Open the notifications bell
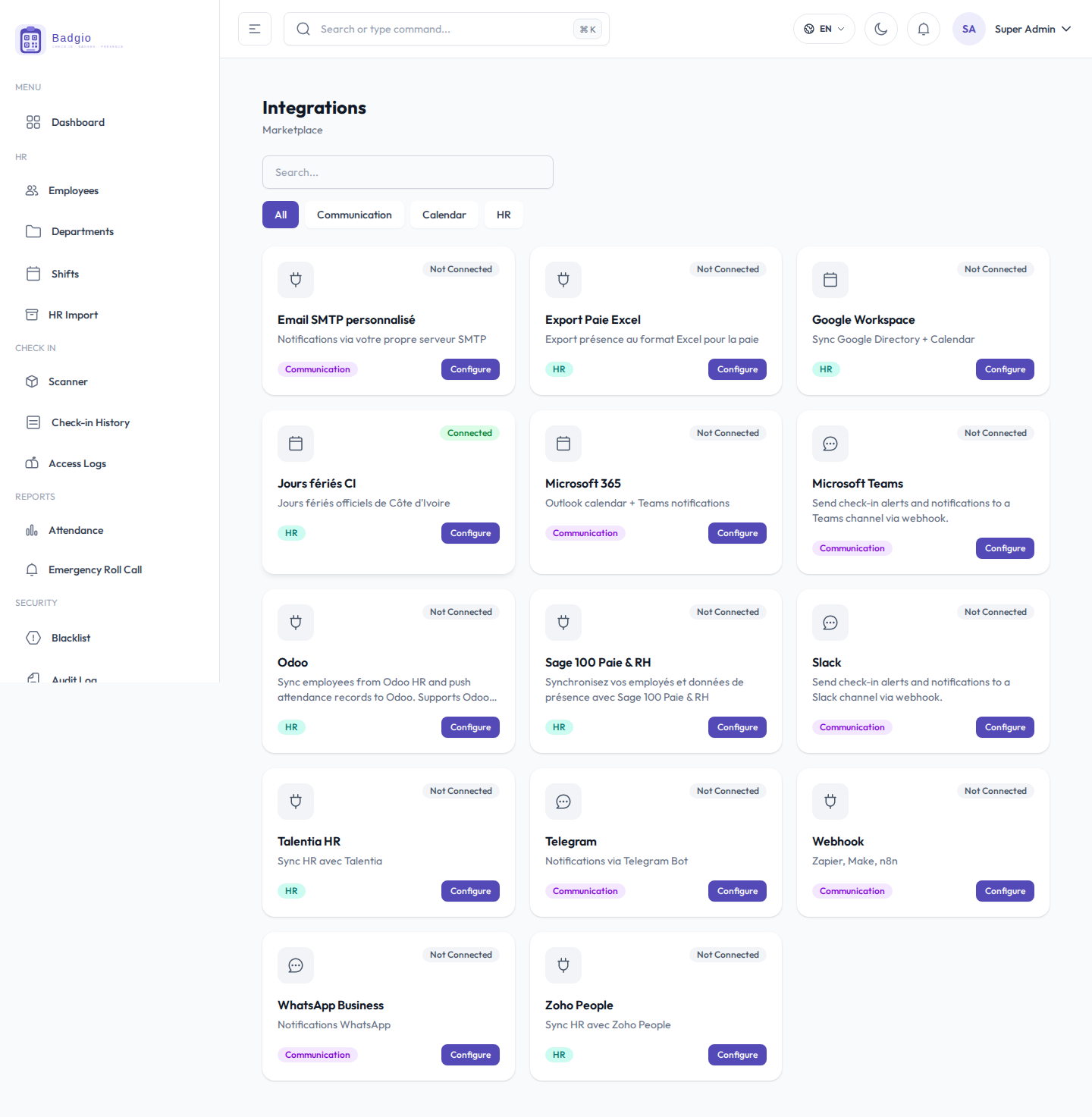1092x1117 pixels. coord(923,29)
